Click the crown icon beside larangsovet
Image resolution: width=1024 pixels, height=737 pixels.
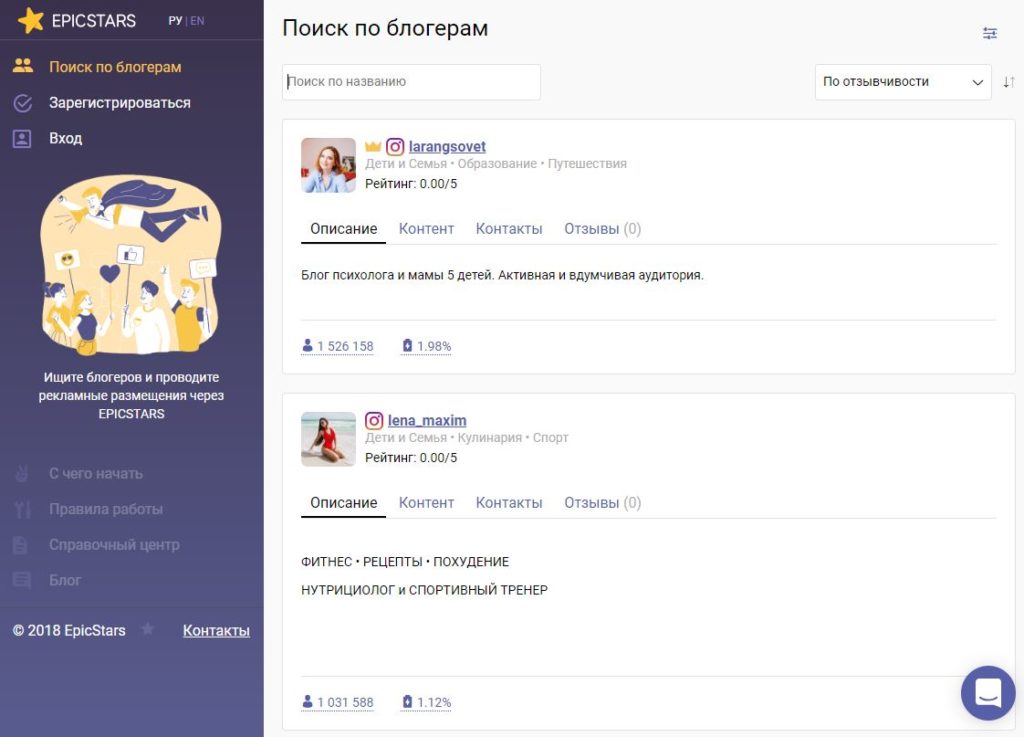(373, 146)
